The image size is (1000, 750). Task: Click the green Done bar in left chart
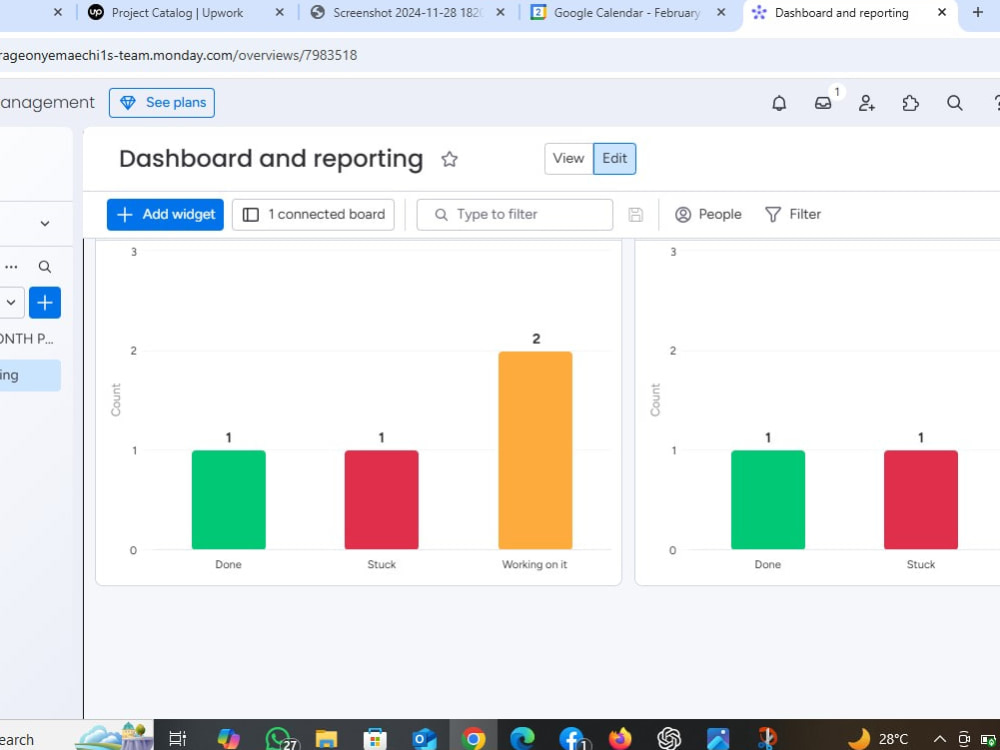pos(228,499)
